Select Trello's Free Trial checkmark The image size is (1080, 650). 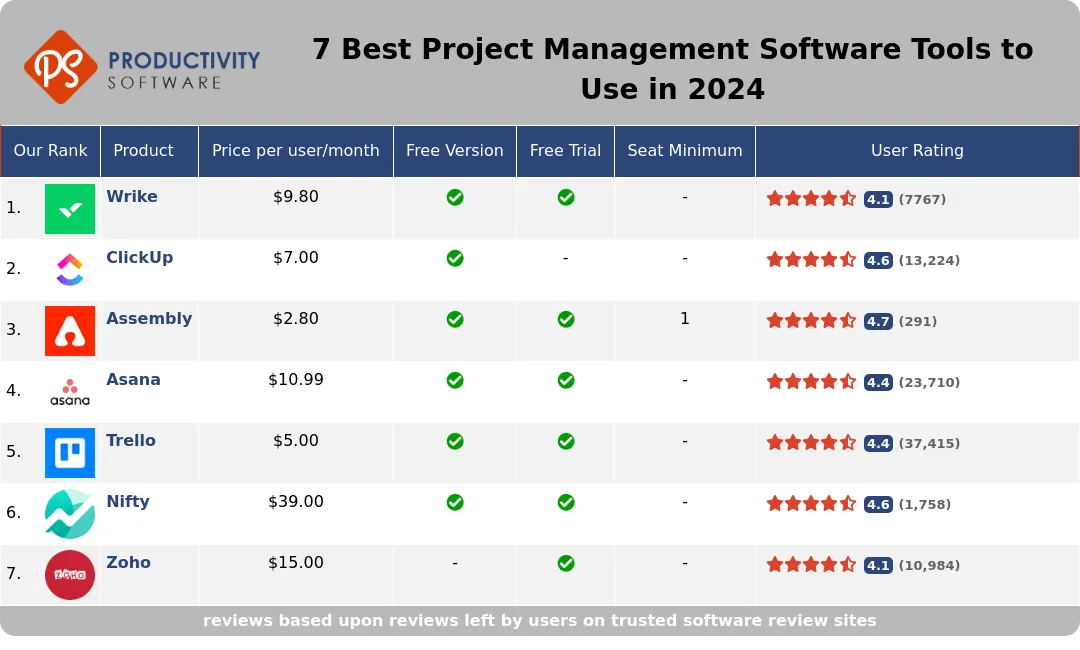click(x=566, y=441)
